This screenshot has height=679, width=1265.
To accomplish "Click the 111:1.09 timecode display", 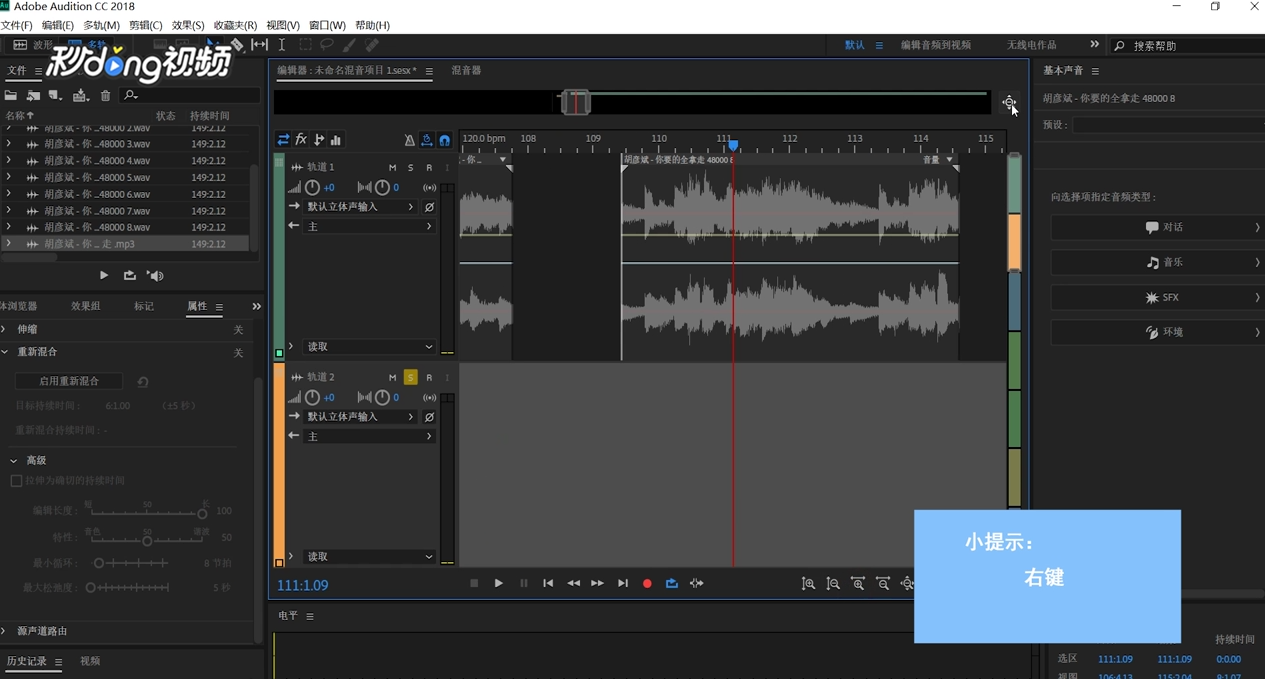I will (x=303, y=585).
